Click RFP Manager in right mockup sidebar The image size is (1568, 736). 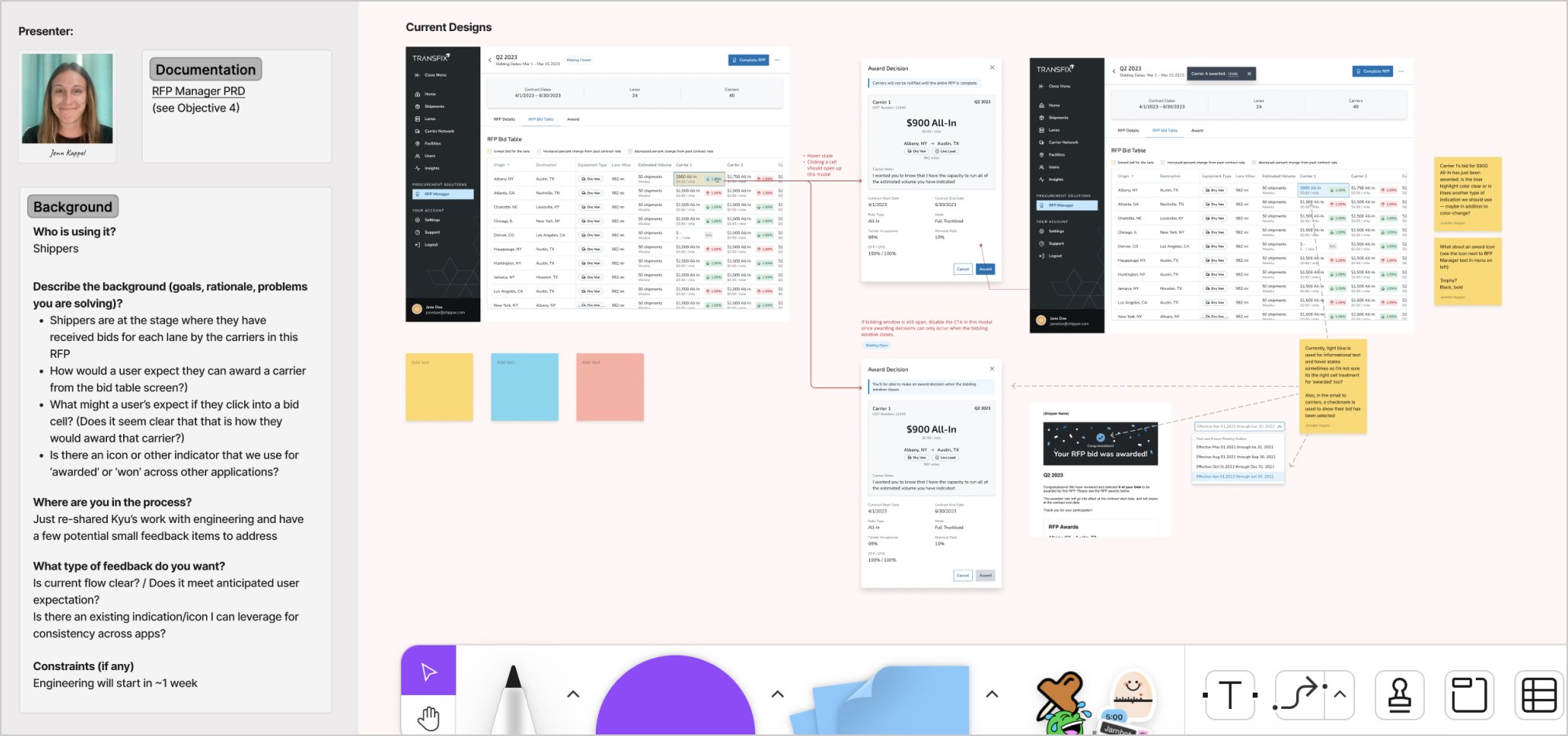(1067, 205)
